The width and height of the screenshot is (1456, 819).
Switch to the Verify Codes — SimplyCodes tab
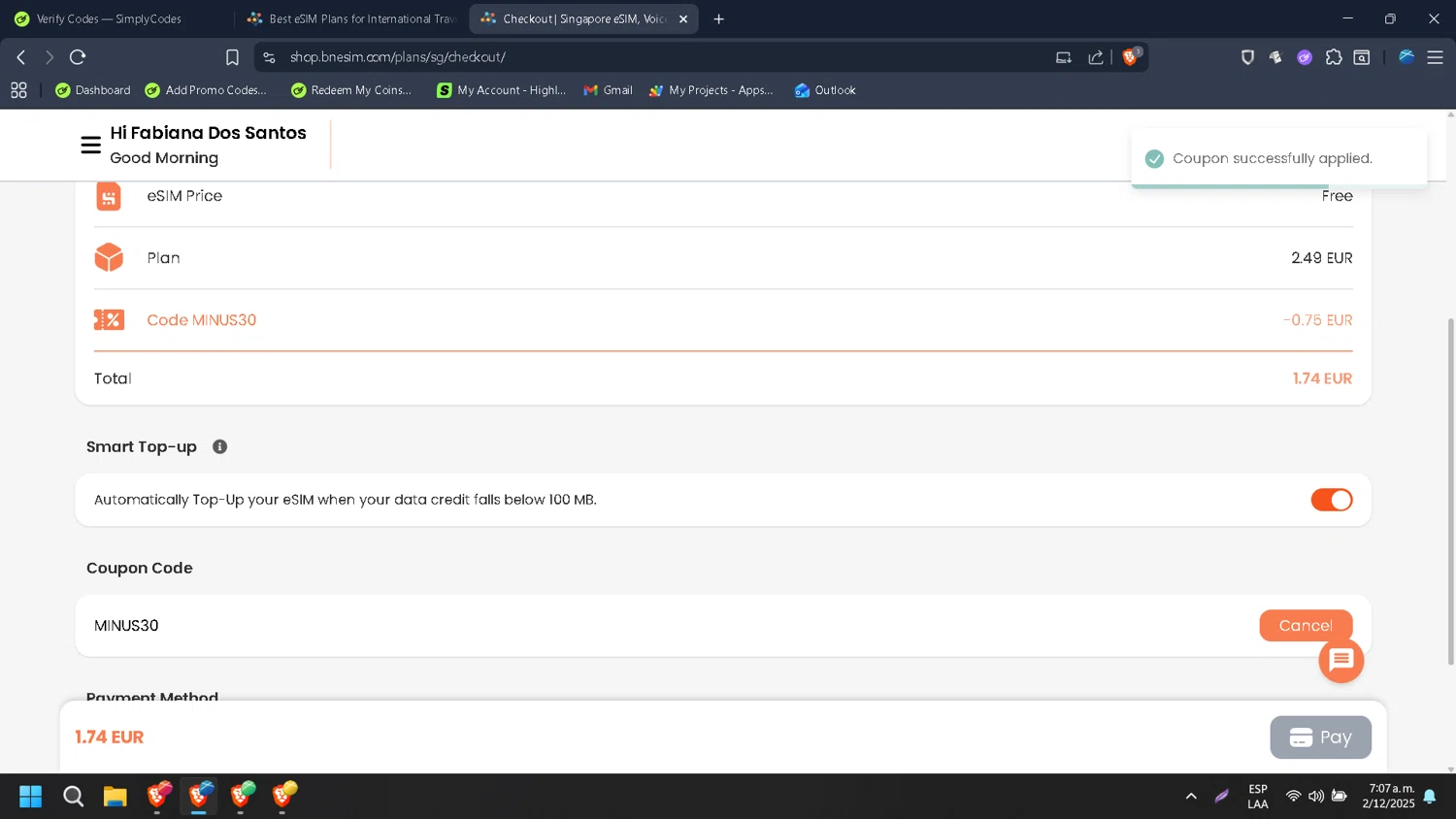tap(116, 18)
